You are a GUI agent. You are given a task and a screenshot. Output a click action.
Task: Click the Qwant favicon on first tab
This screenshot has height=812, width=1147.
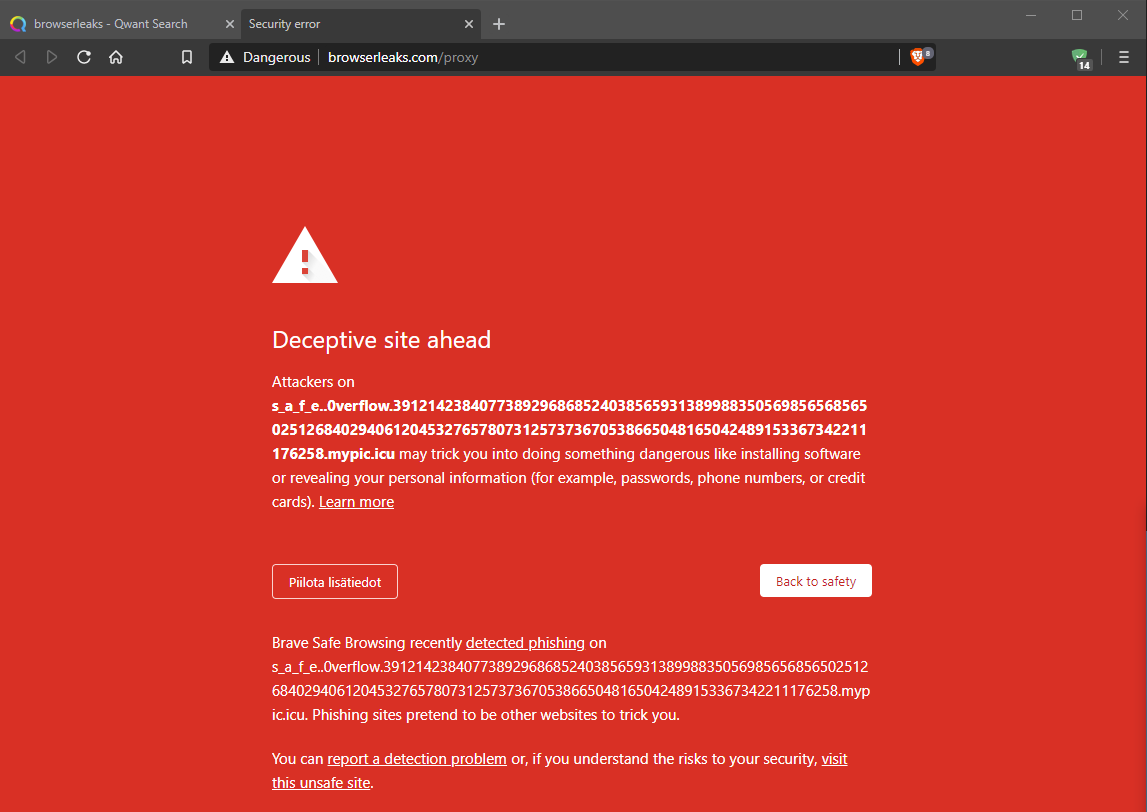point(18,24)
